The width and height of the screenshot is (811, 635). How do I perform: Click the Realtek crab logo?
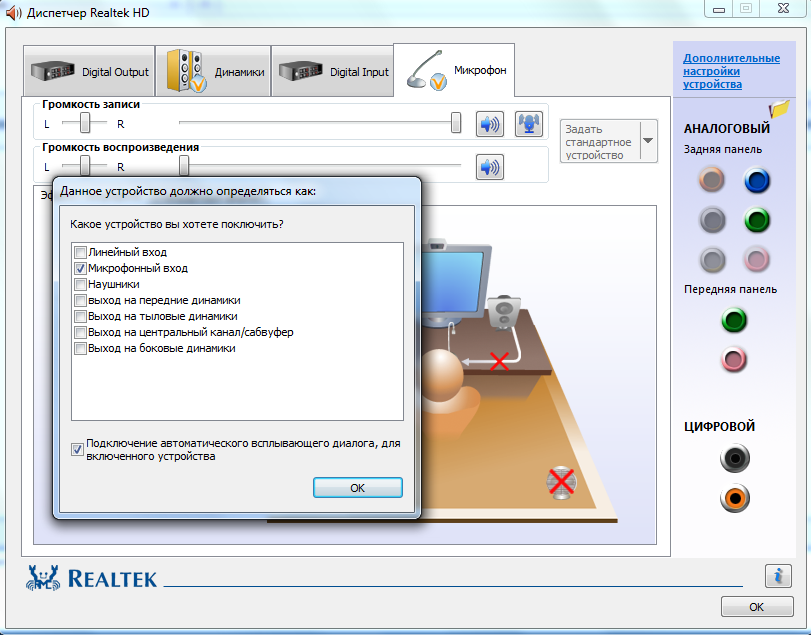43,578
